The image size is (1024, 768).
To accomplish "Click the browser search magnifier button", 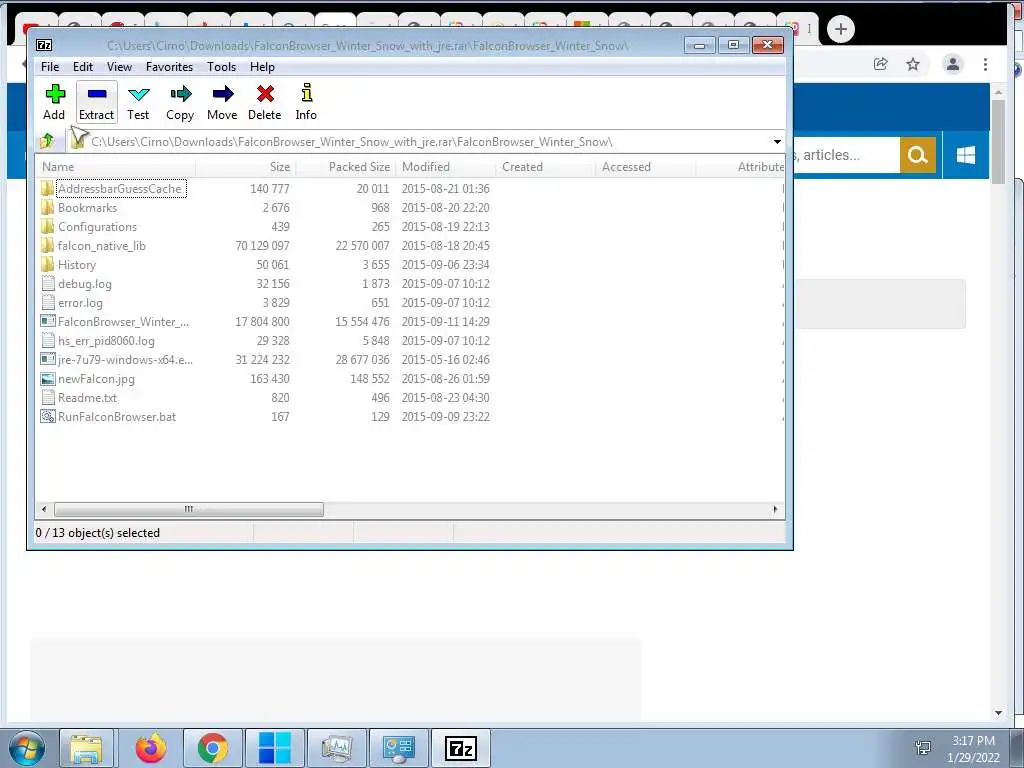I will tap(918, 155).
